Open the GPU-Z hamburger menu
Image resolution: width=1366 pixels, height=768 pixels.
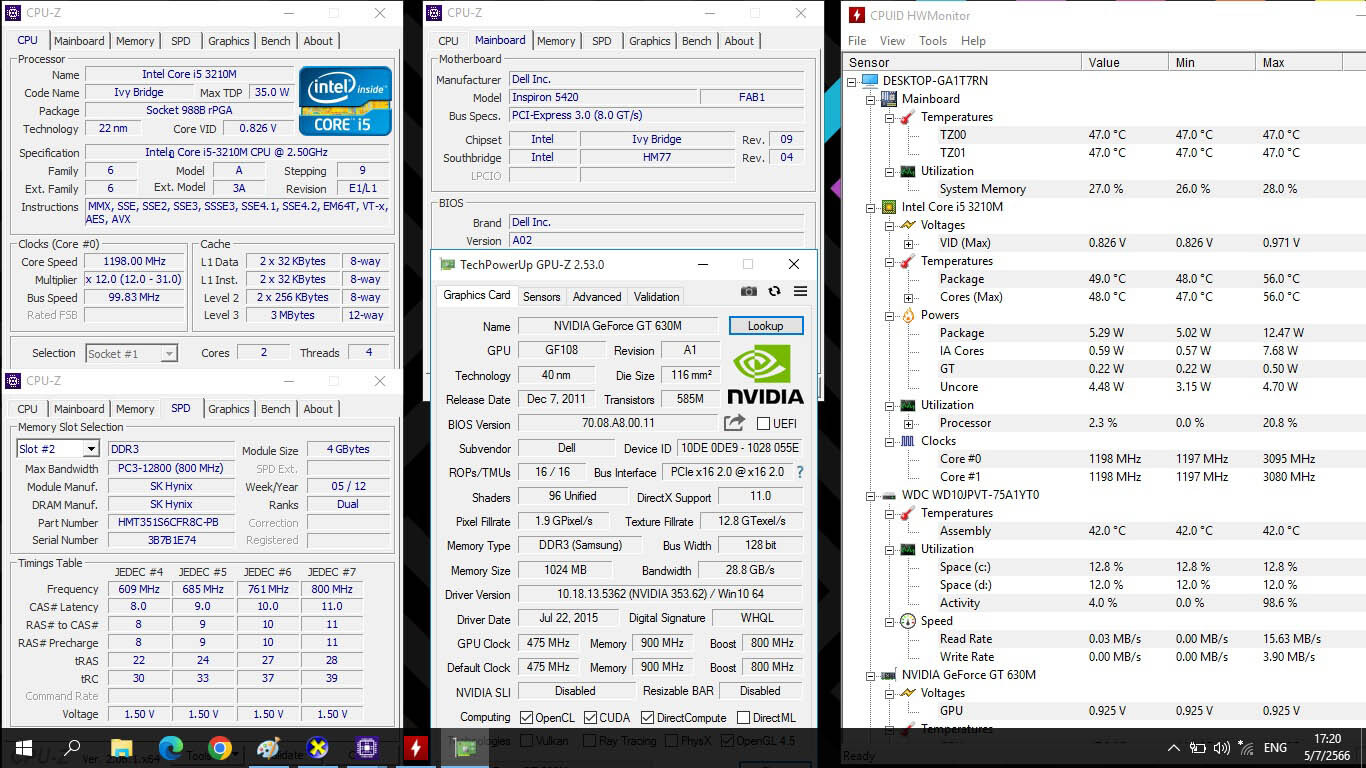click(800, 291)
